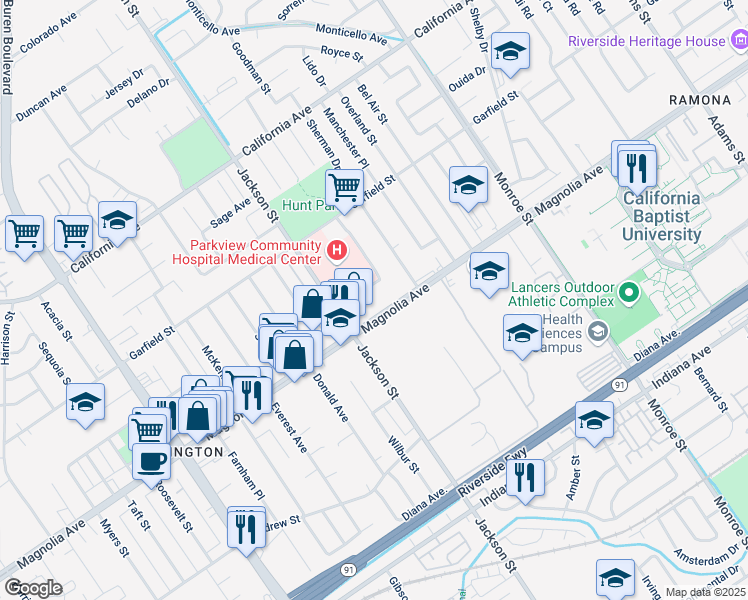Click the restaurant marker near Everest Ave
748x600 pixels.
(252, 397)
